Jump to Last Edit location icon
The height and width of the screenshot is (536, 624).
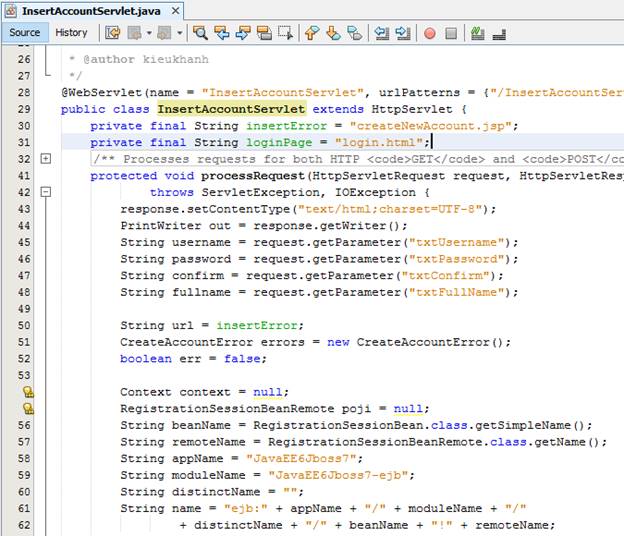coord(113,33)
